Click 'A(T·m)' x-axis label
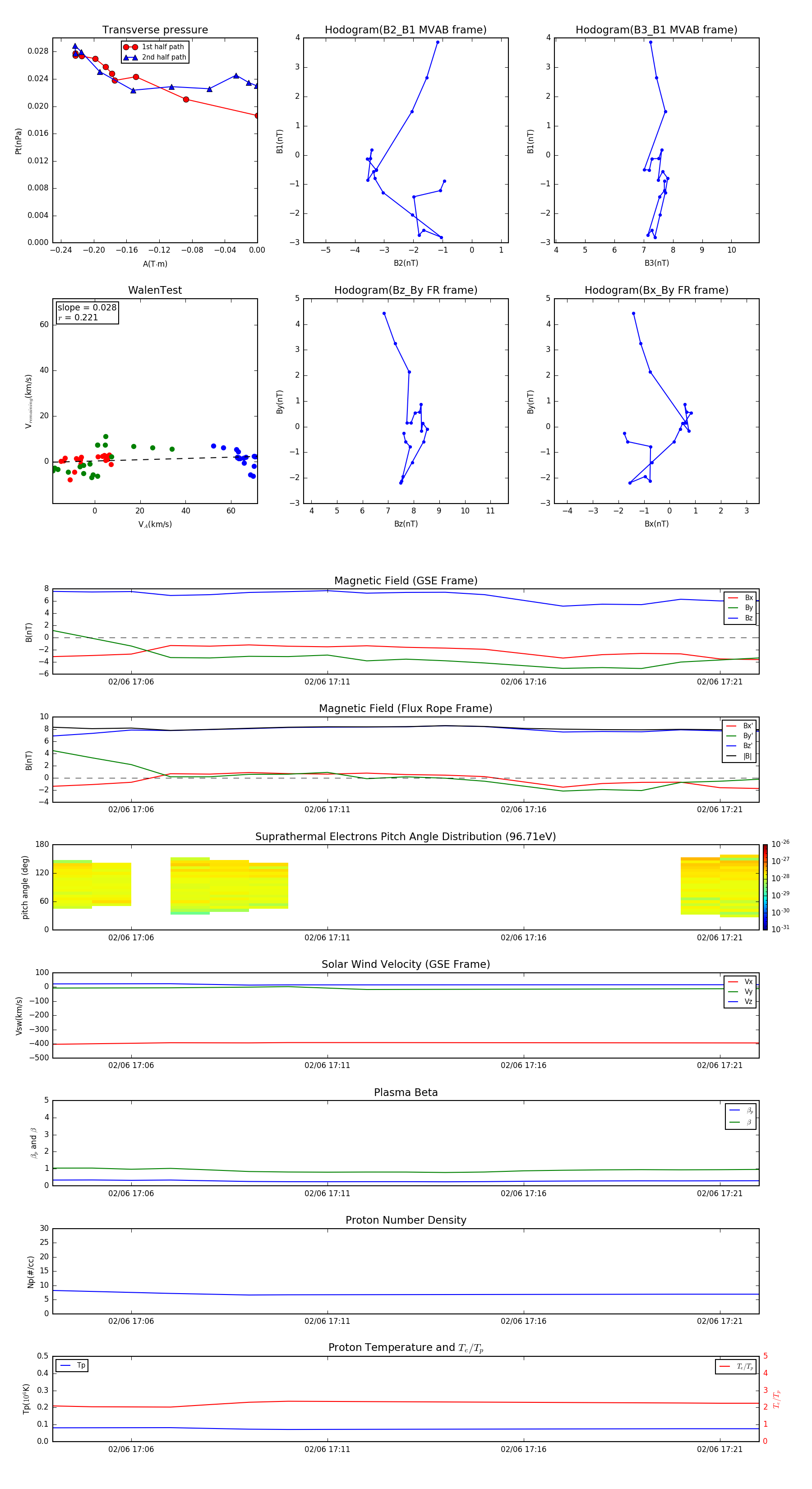Viewport: 812px width, 1489px height. [x=155, y=264]
